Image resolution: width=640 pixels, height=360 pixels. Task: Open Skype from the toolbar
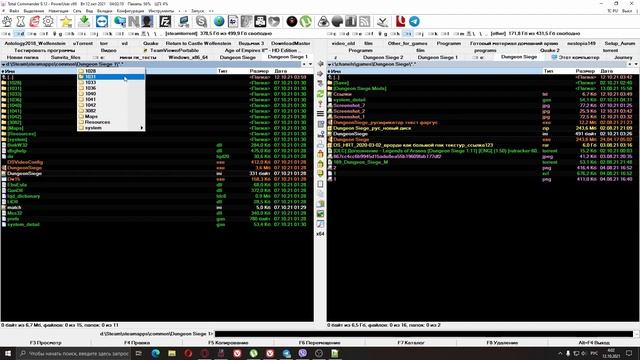pyautogui.click(x=201, y=22)
